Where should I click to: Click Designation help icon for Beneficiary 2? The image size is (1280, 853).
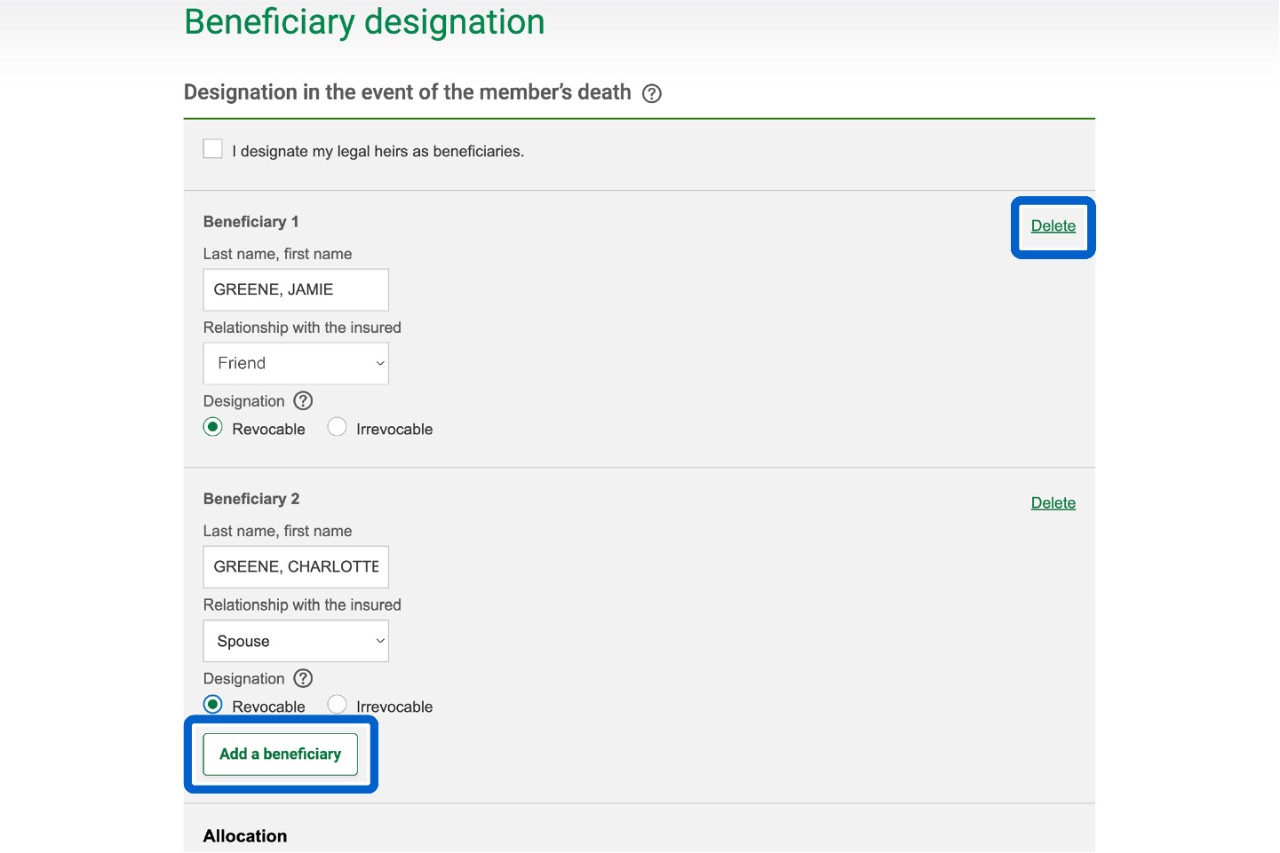tap(303, 679)
